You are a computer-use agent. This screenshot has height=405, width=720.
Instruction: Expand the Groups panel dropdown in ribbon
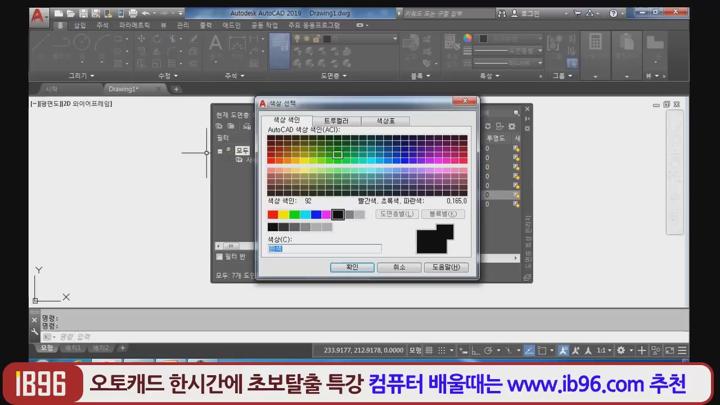click(562, 75)
